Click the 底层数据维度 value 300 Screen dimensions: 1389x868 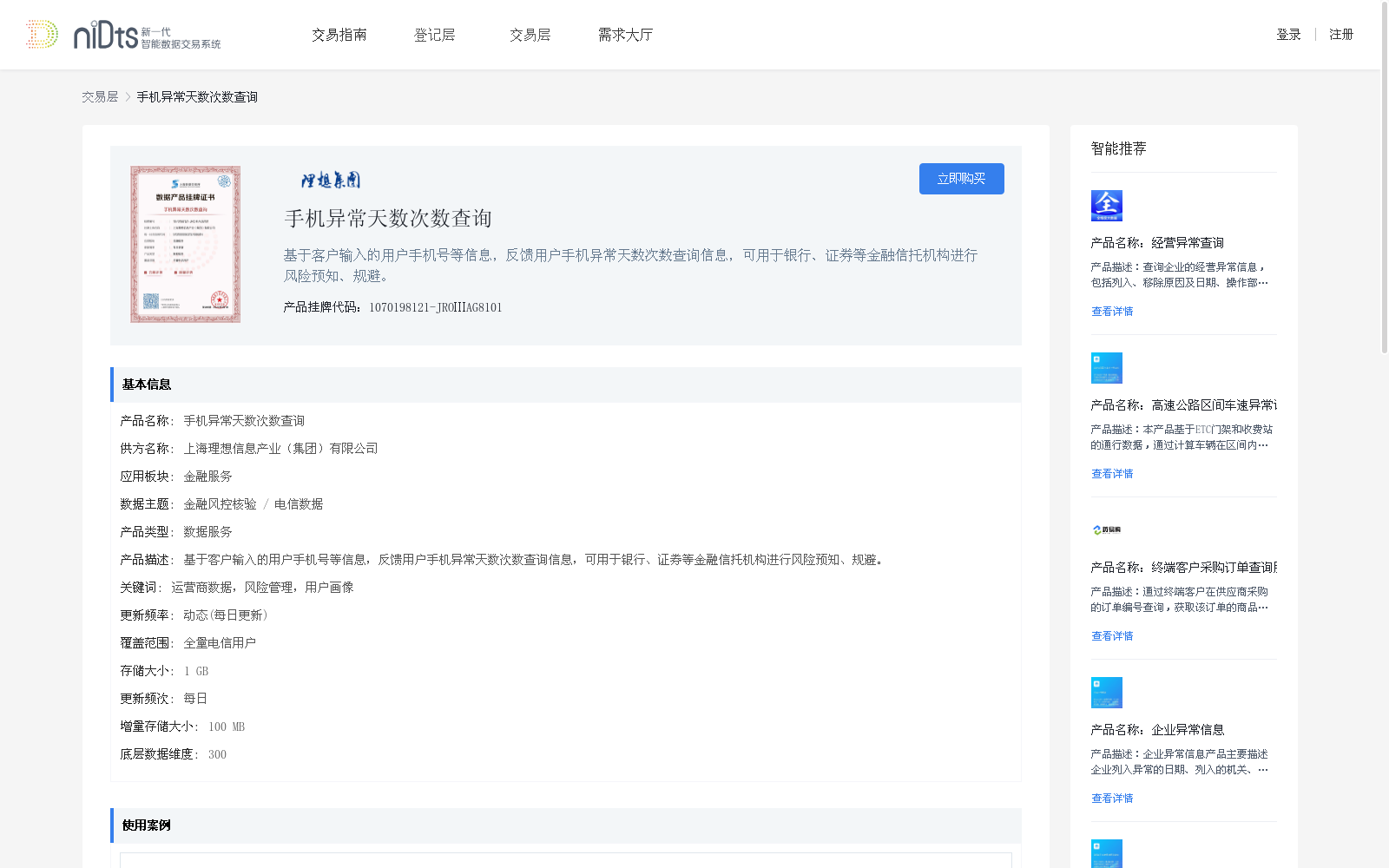click(217, 755)
